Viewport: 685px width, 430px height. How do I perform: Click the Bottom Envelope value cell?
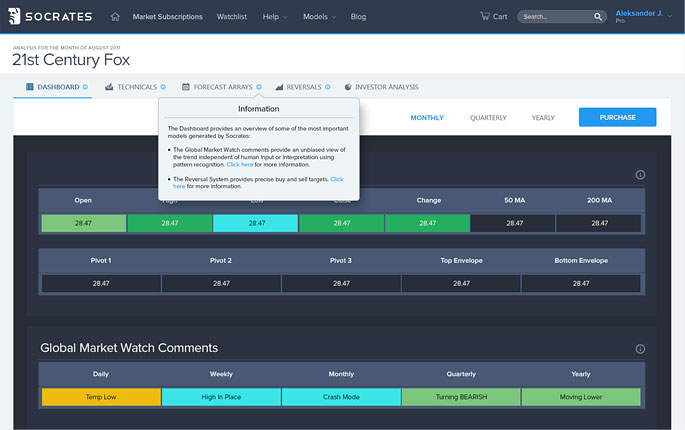pyautogui.click(x=581, y=283)
